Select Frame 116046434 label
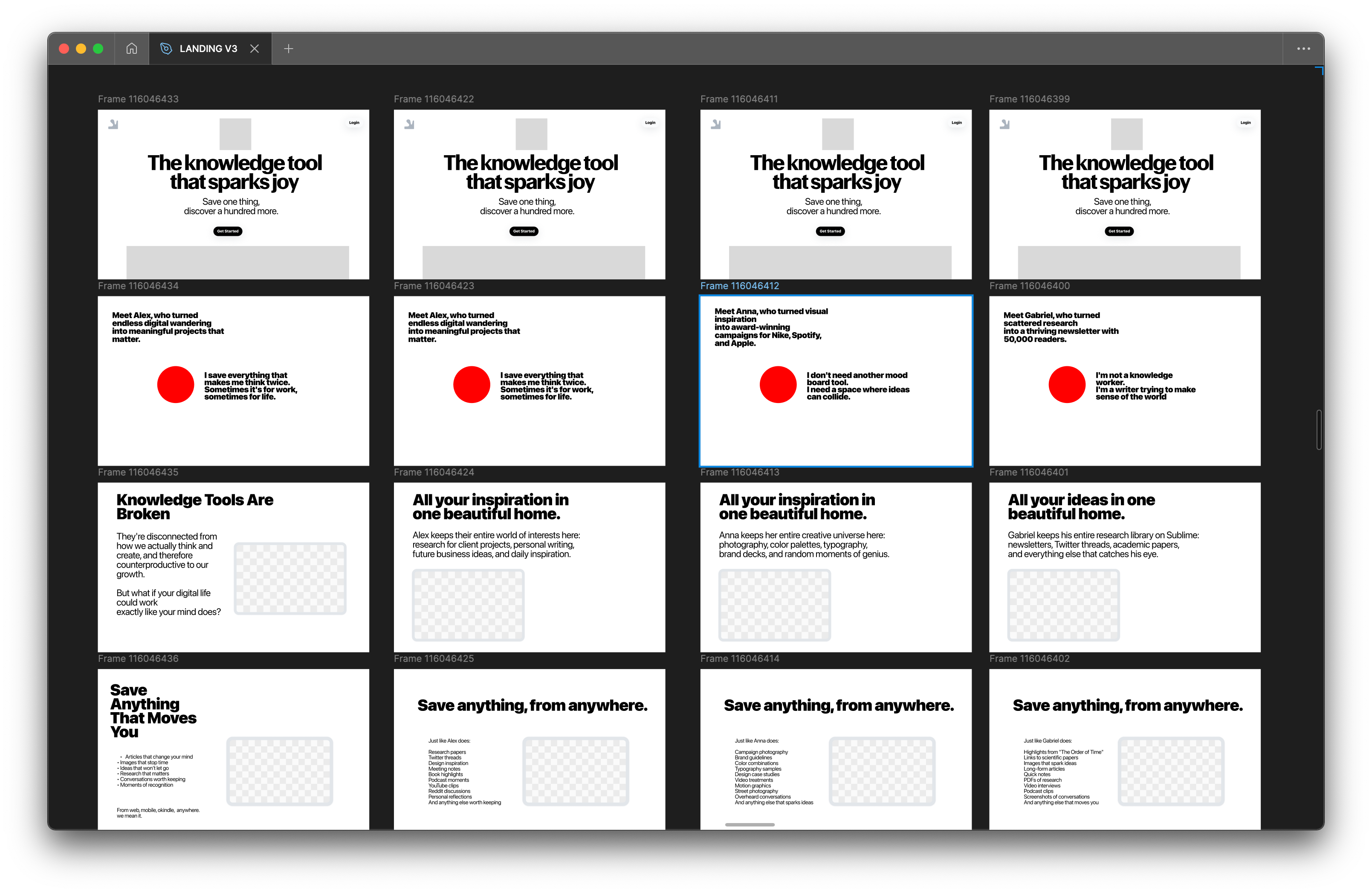Screen dimensions: 1372x893 (139, 286)
